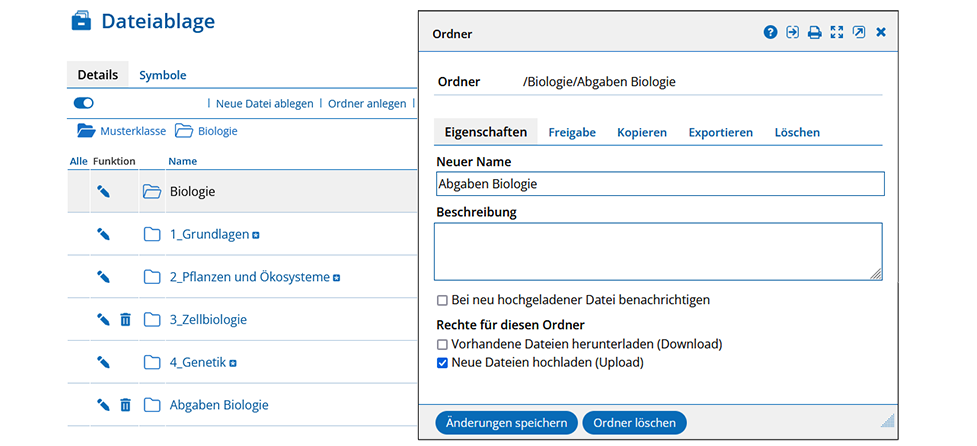Toggle the blue switch above Musterklasse
Image resolution: width=977 pixels, height=446 pixels.
83,103
